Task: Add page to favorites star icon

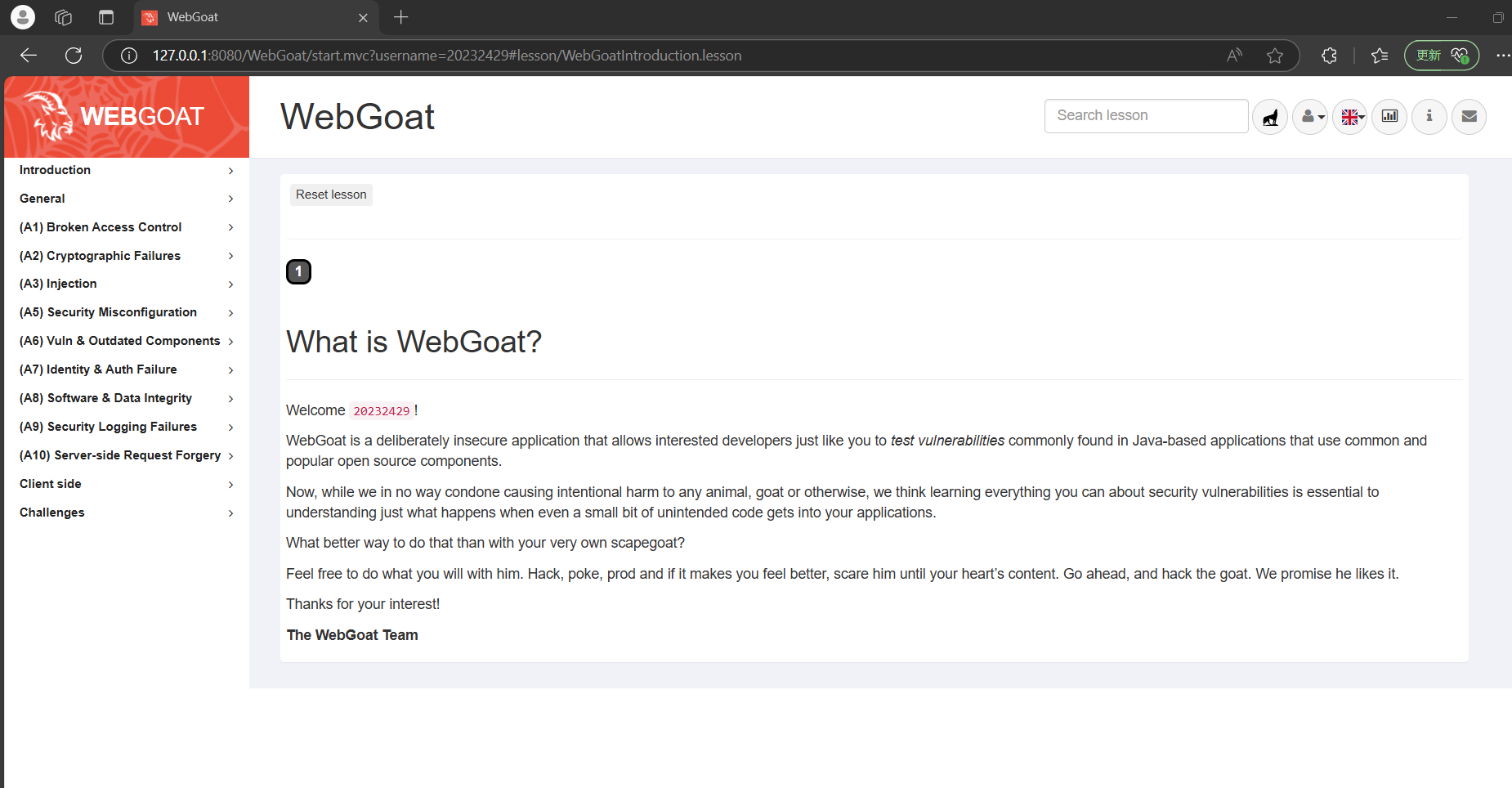Action: pyautogui.click(x=1275, y=56)
